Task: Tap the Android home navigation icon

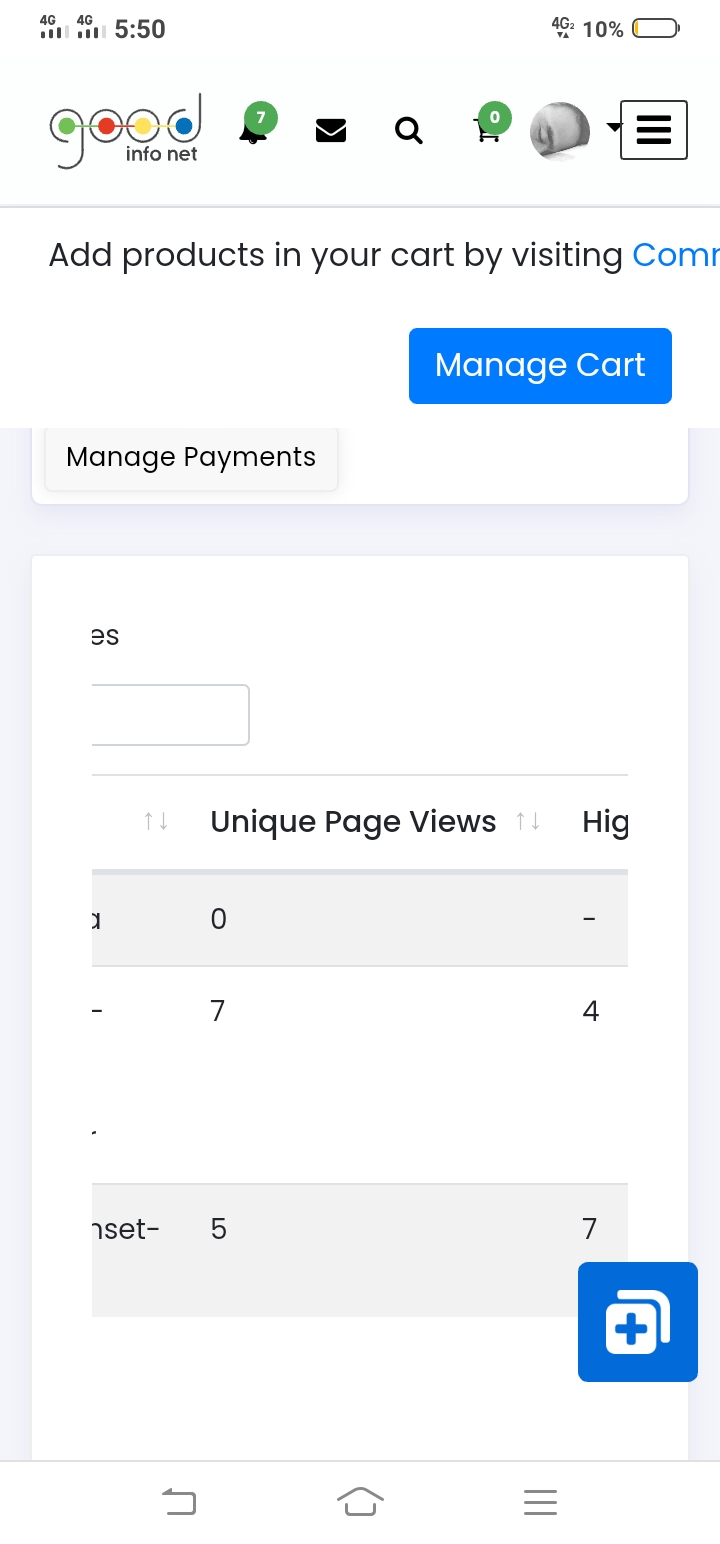Action: (360, 1501)
